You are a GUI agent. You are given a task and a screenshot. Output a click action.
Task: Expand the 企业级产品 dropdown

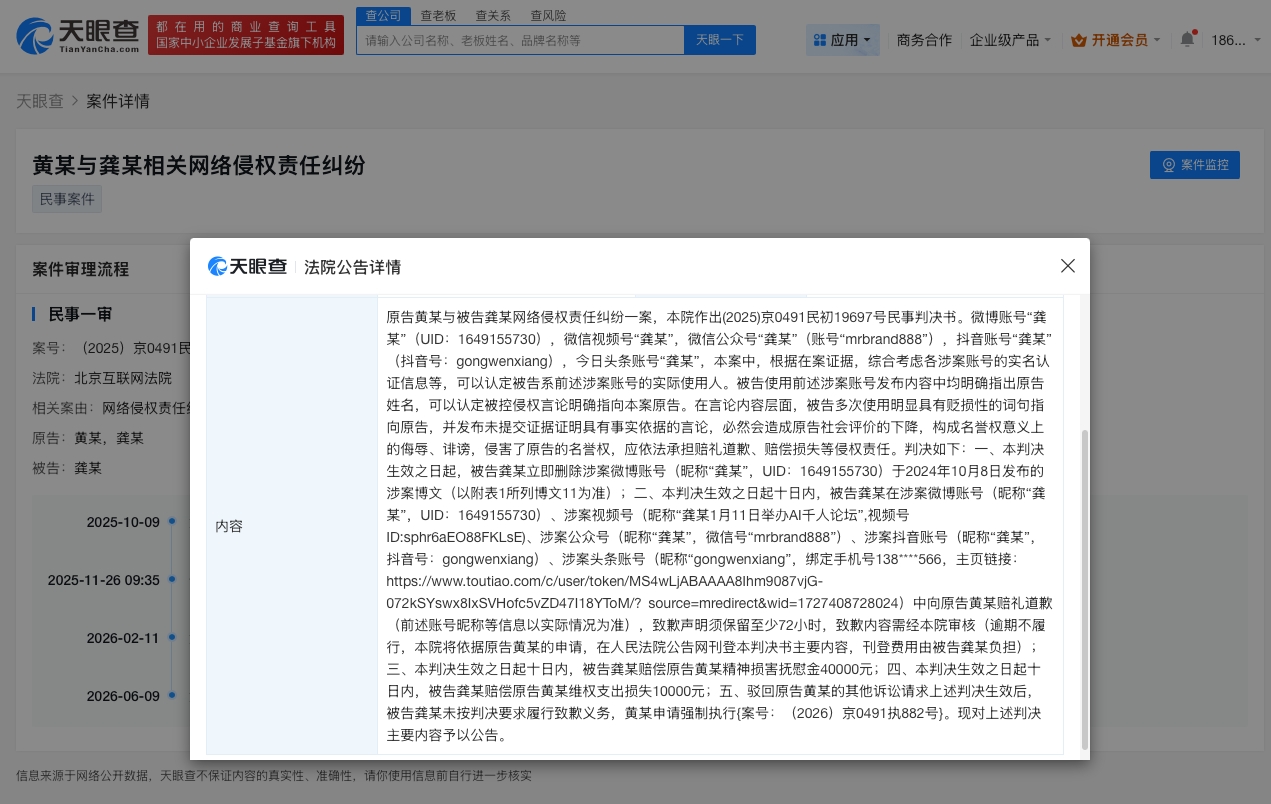[1010, 40]
